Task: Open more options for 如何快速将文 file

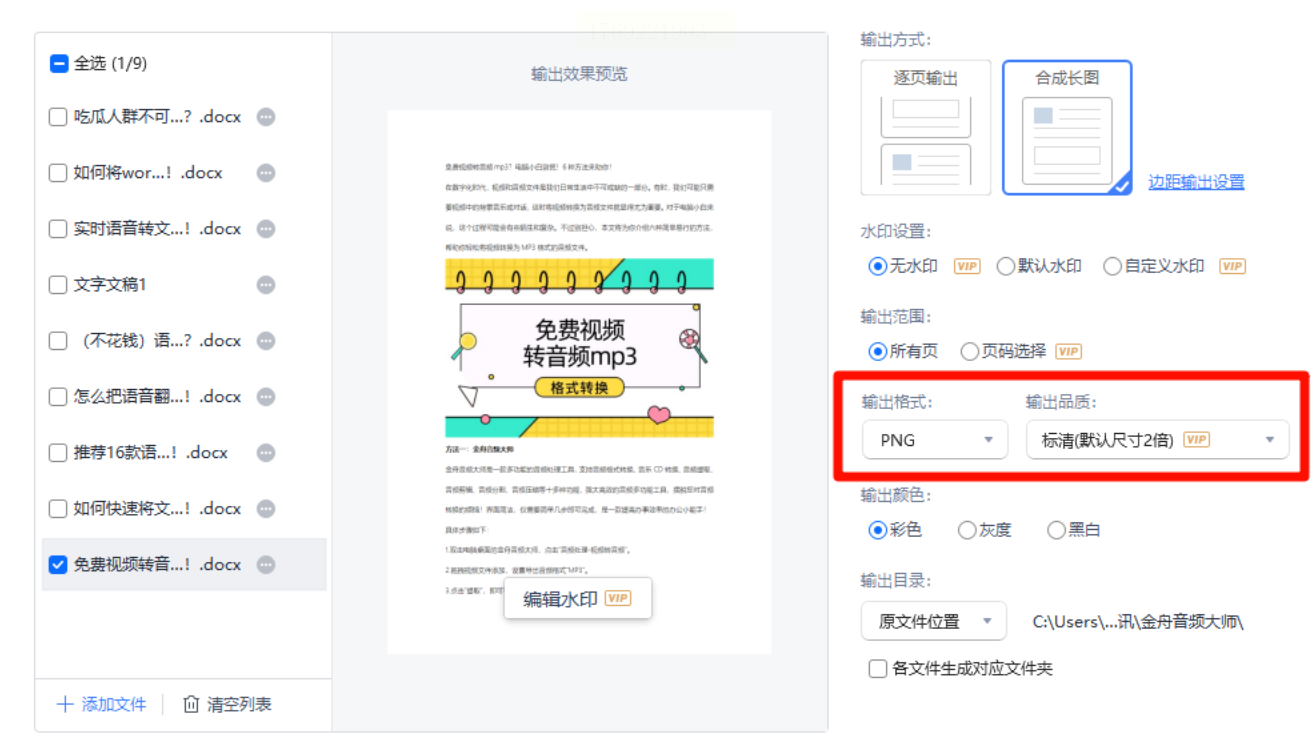Action: [x=266, y=509]
